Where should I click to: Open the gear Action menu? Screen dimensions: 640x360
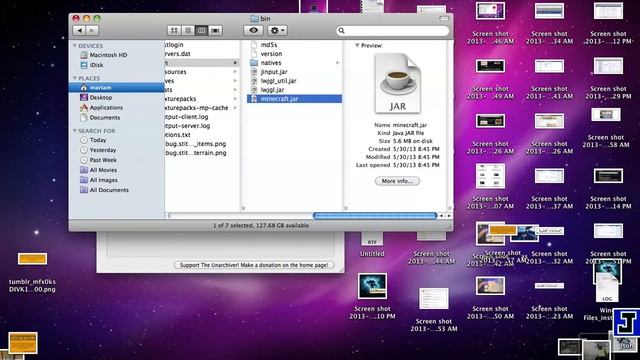pyautogui.click(x=277, y=30)
